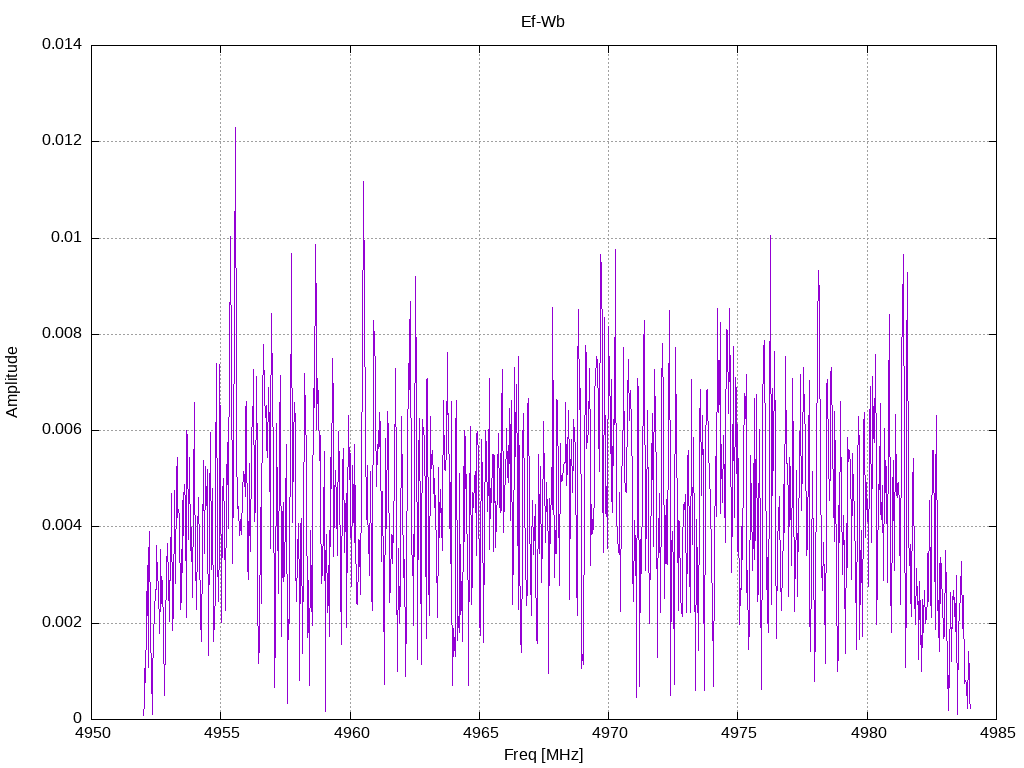Select the 0.01 y-axis tick label
1024x768 pixels.
coord(67,237)
